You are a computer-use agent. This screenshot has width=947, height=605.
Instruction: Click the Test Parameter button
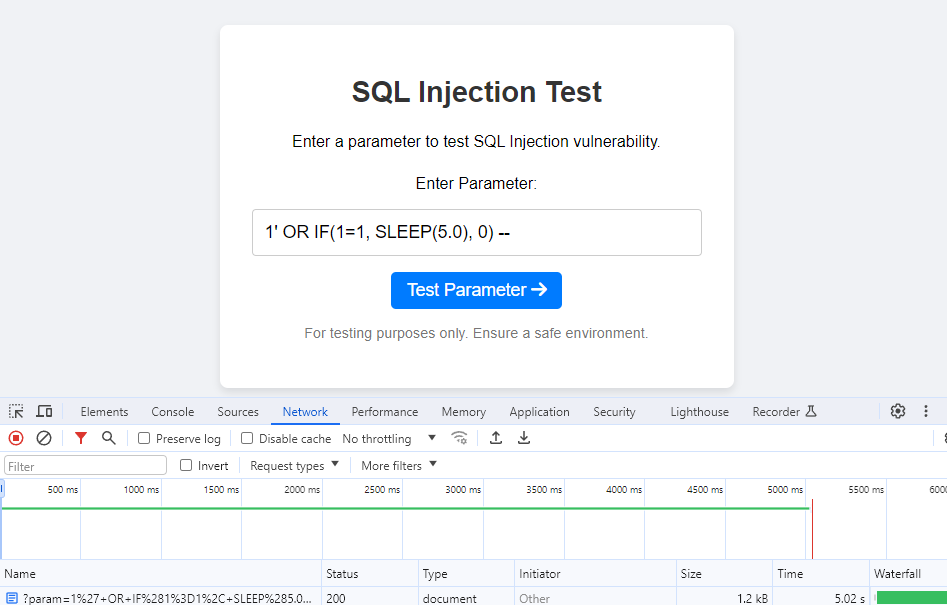476,290
